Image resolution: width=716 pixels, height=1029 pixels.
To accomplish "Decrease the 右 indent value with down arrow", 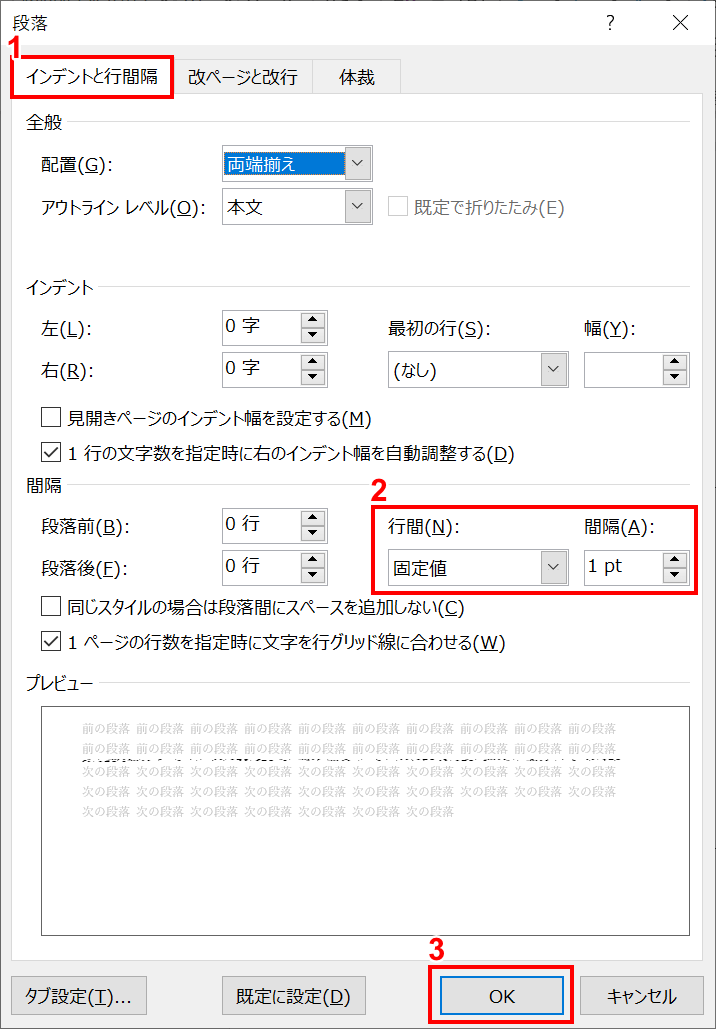I will coord(313,377).
